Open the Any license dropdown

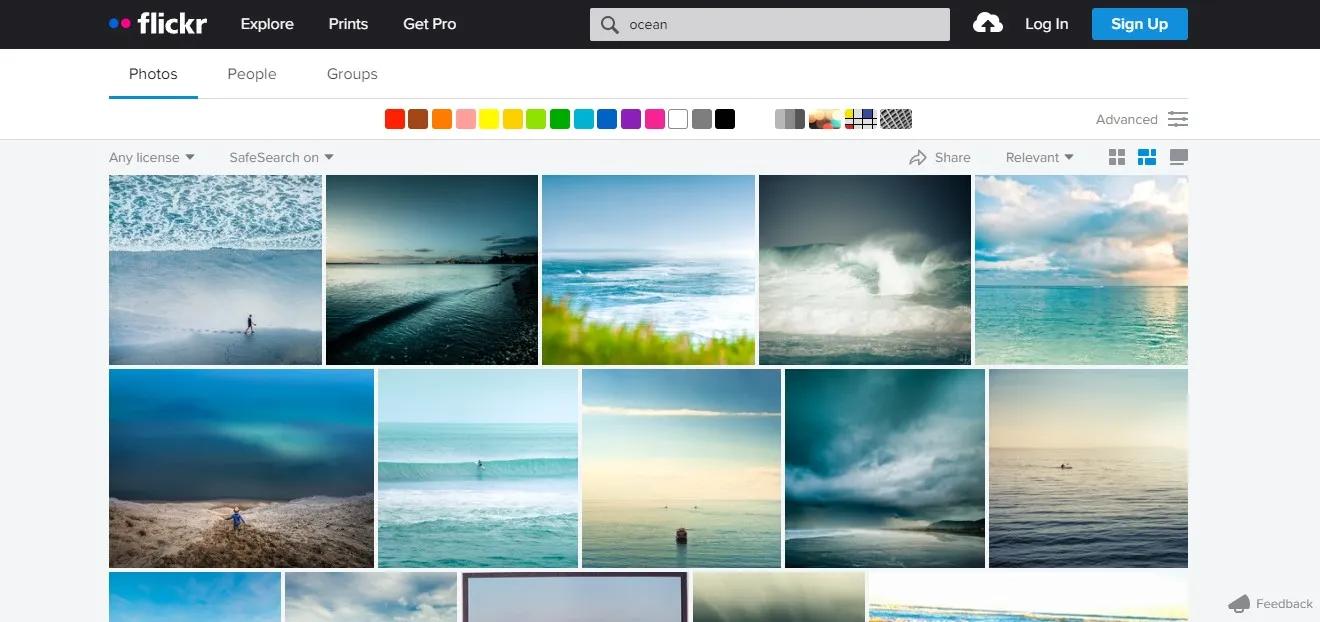[152, 157]
